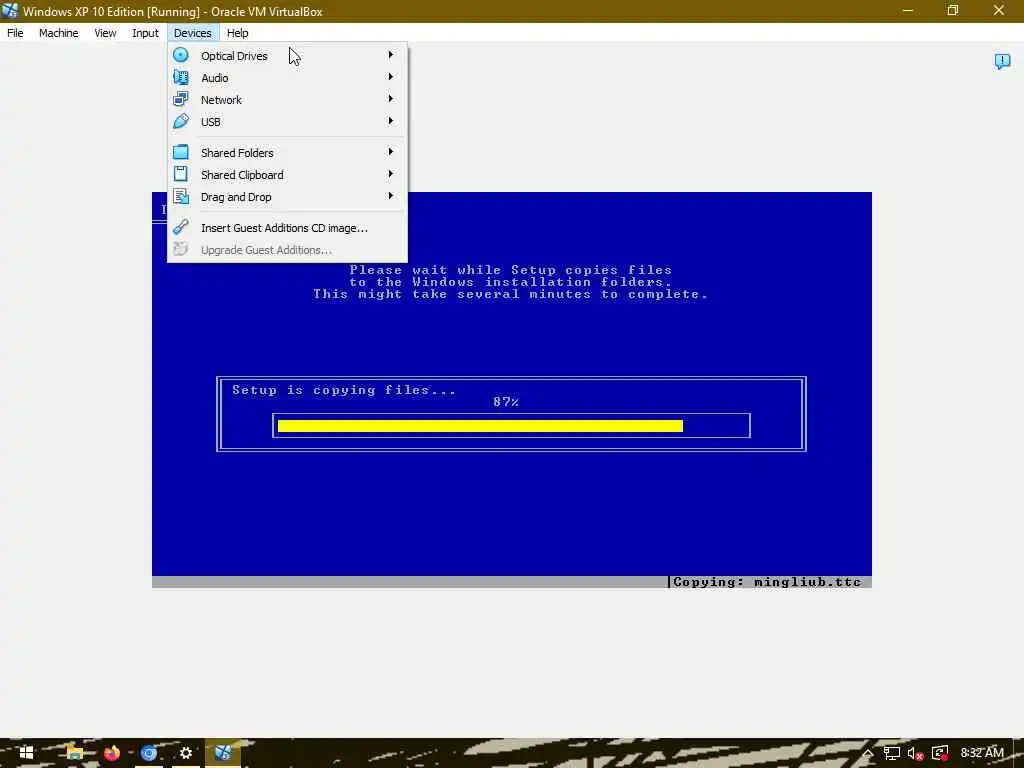This screenshot has width=1024, height=768.
Task: Expand the USB submenu arrow
Action: tap(391, 121)
